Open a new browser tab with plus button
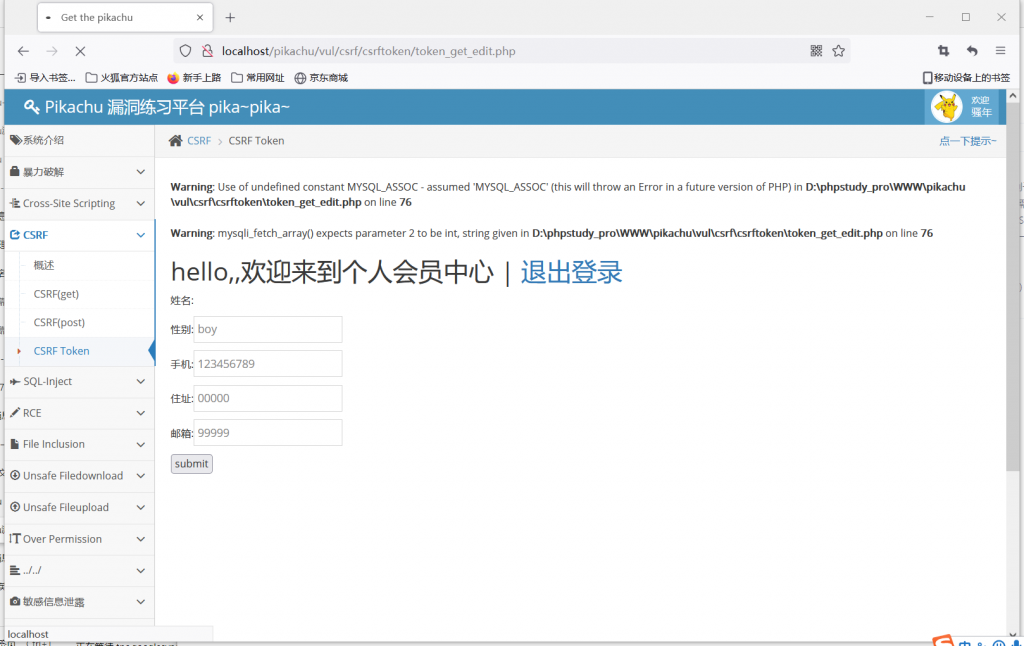1024x646 pixels. click(x=230, y=18)
